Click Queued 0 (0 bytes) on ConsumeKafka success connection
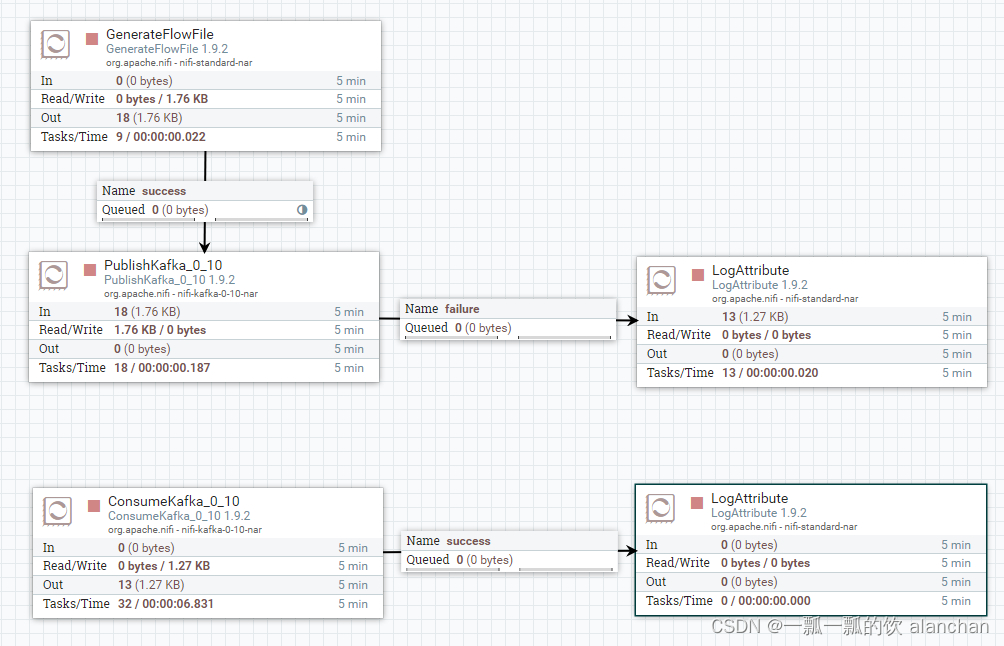 (x=460, y=560)
